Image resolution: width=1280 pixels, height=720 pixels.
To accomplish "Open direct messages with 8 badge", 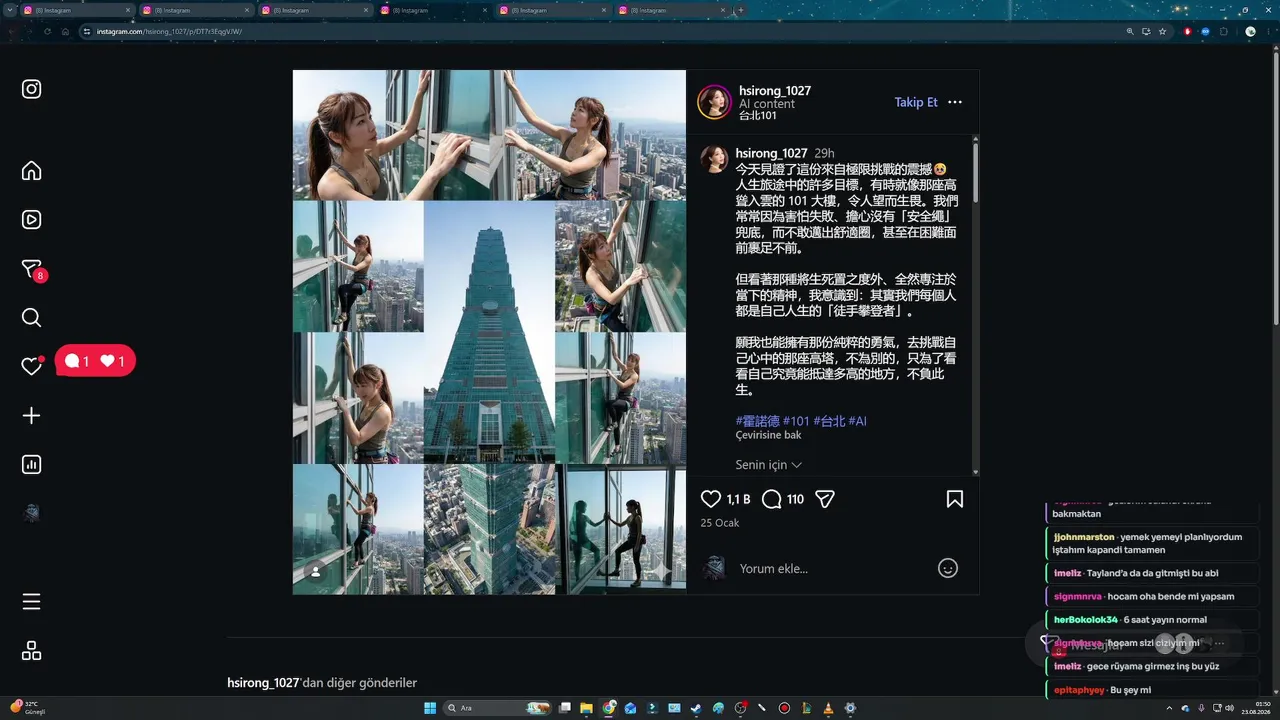I will (x=32, y=270).
